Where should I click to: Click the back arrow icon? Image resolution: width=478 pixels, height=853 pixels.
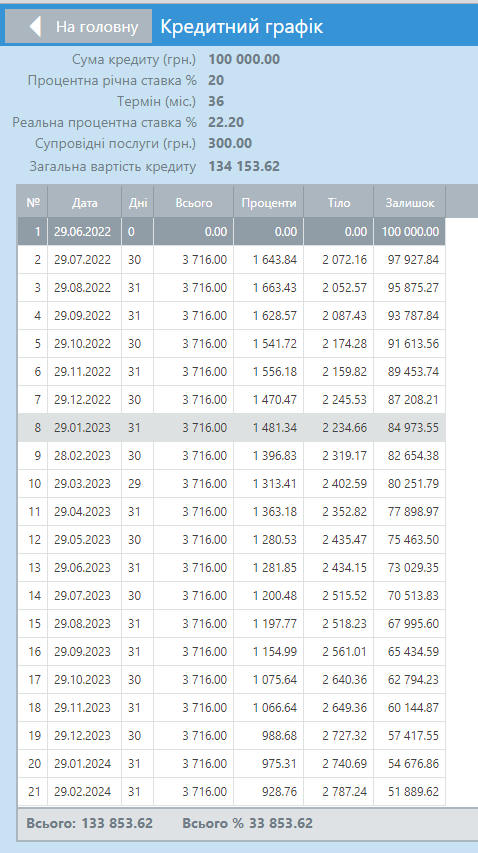[x=35, y=27]
